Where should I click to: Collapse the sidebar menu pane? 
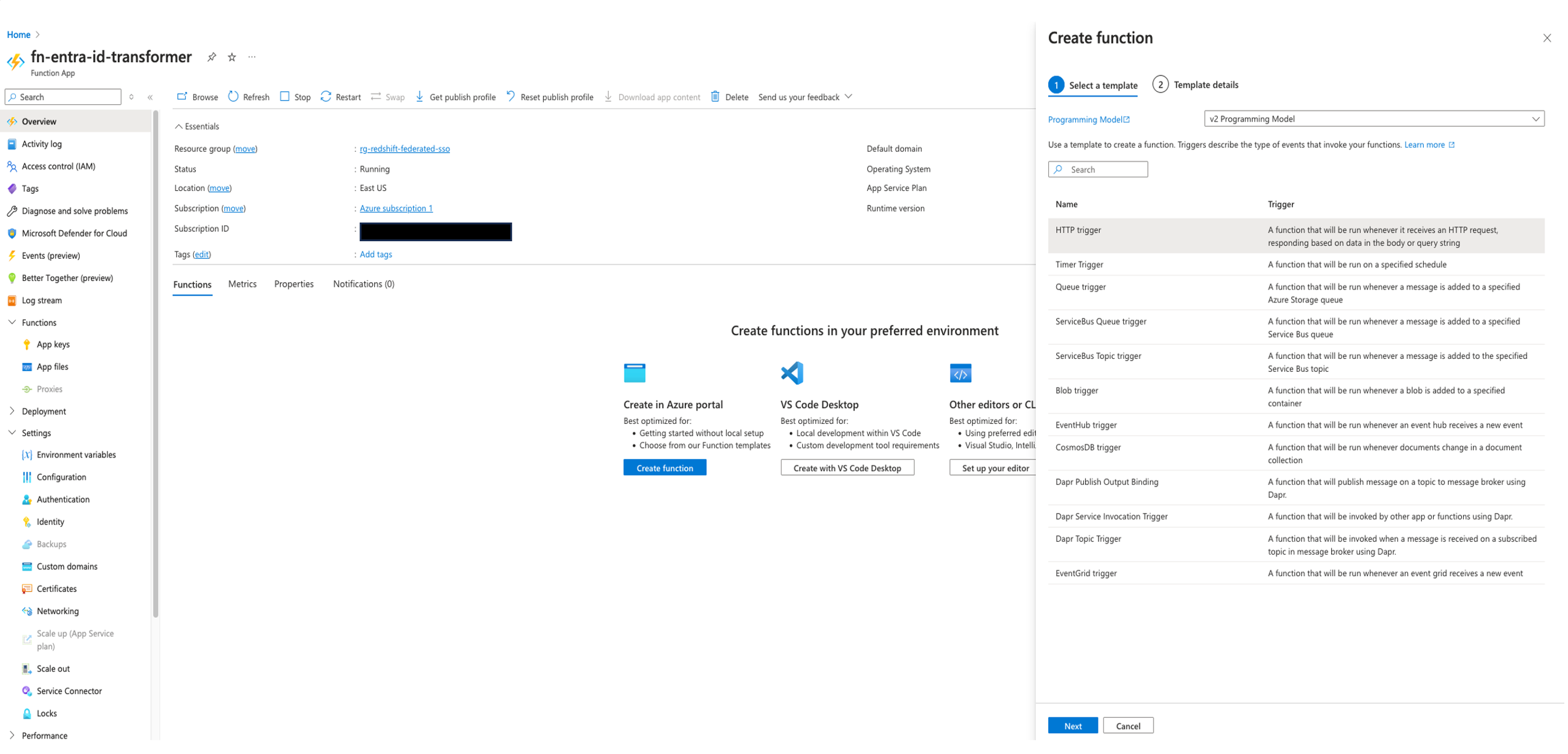pyautogui.click(x=150, y=97)
